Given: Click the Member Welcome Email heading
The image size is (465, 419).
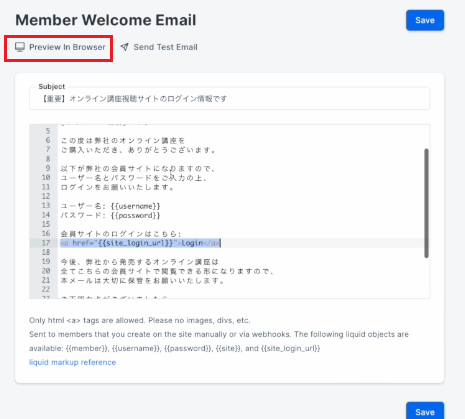Looking at the screenshot, I should 106,20.
